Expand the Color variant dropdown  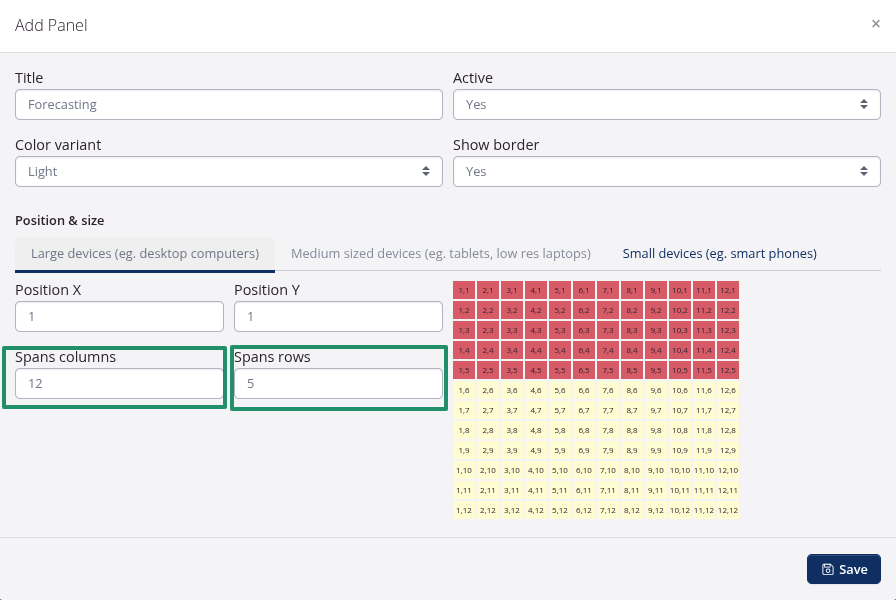228,171
